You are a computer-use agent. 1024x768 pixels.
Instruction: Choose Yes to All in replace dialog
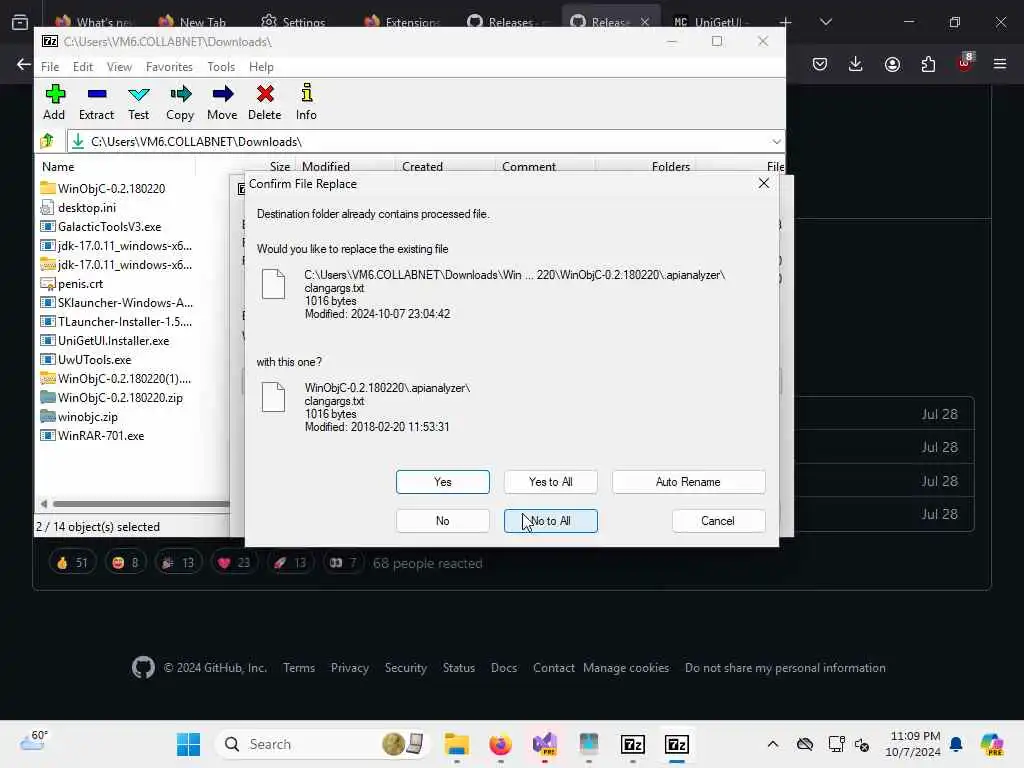551,482
